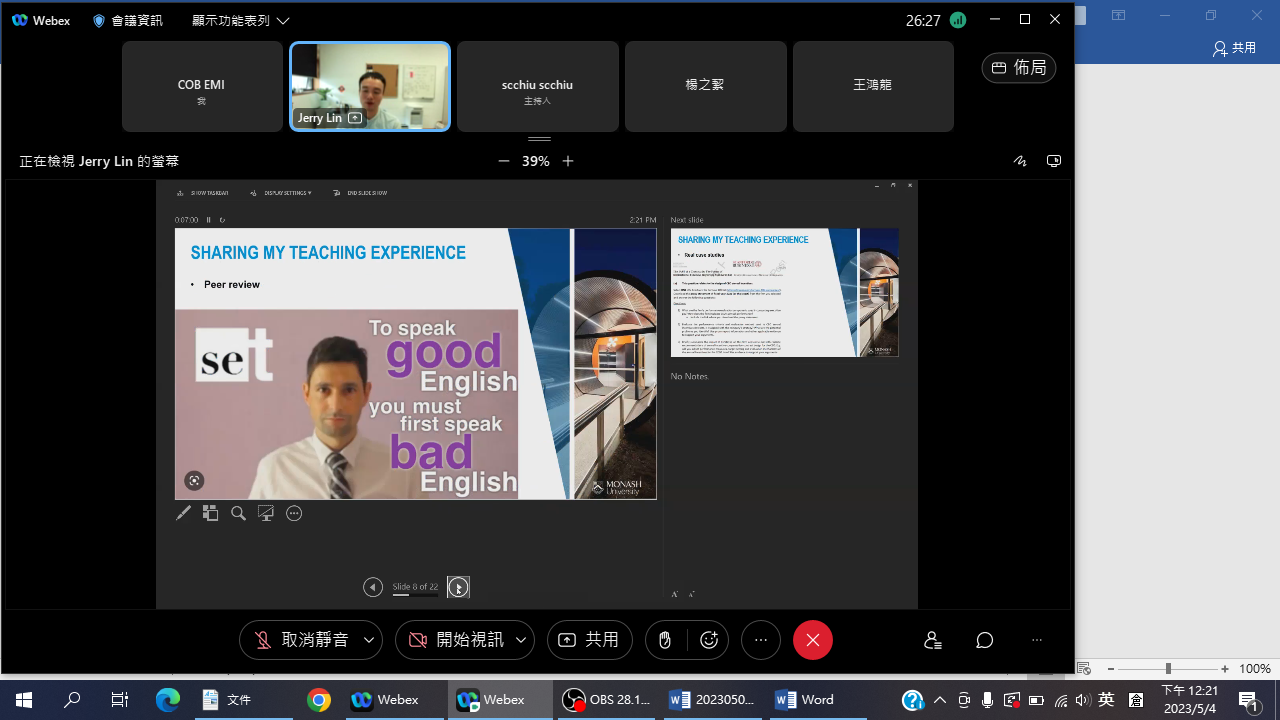
Task: Click the annotate icon above shared screen
Action: point(1019,161)
